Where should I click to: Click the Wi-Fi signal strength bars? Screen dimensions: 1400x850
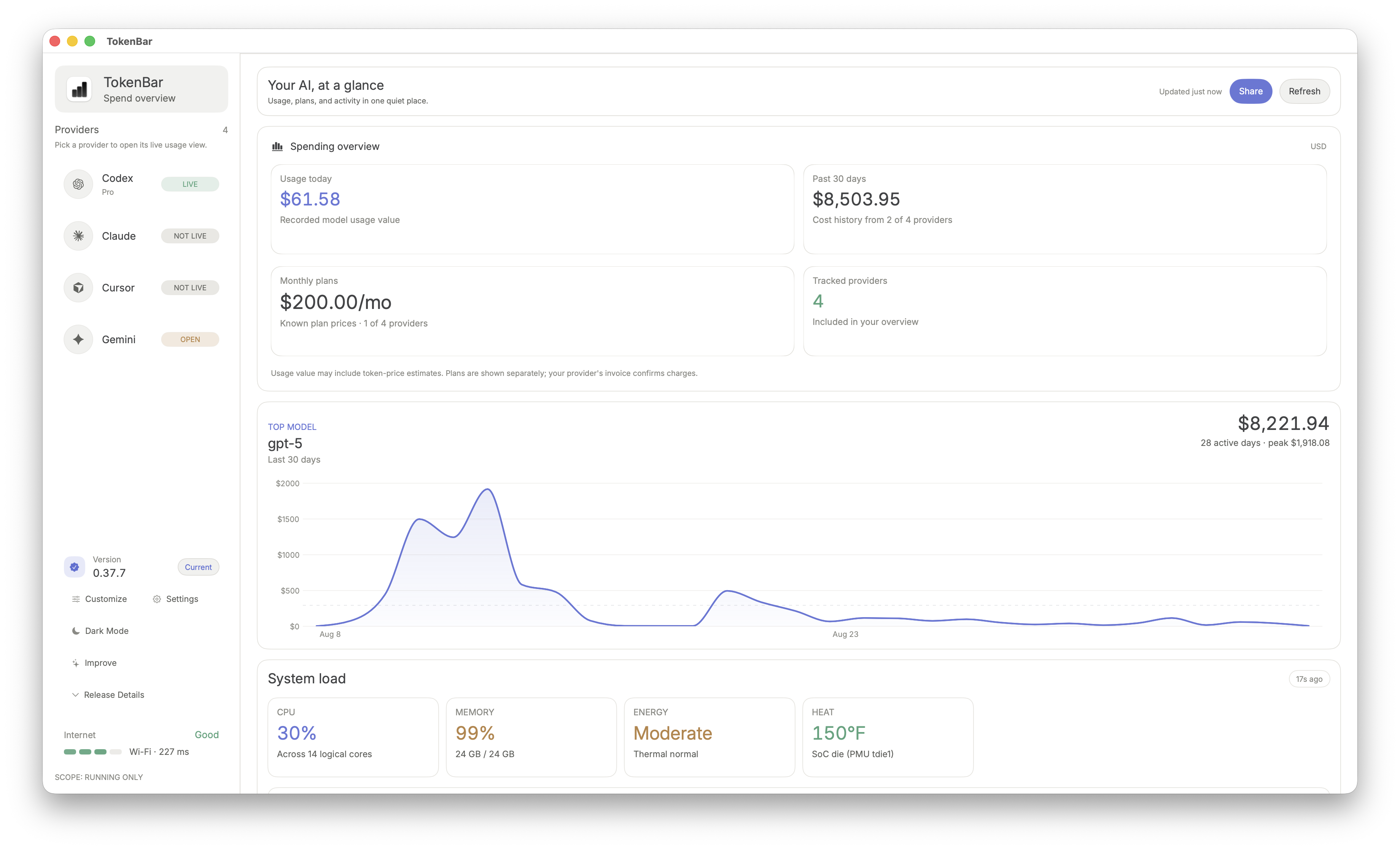click(x=92, y=752)
